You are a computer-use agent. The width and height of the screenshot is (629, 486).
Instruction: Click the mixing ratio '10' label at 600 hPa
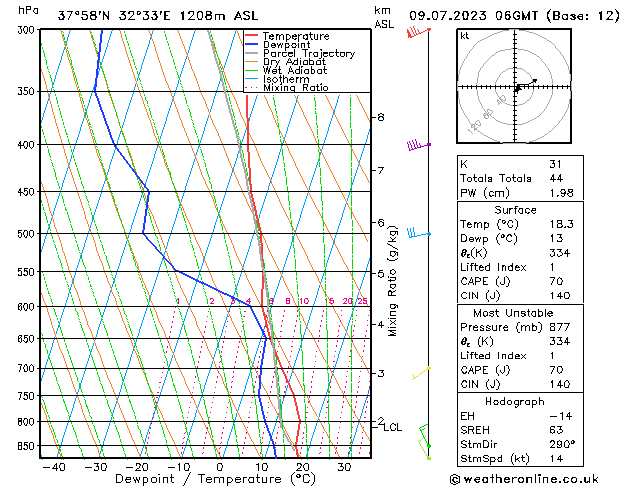click(304, 301)
